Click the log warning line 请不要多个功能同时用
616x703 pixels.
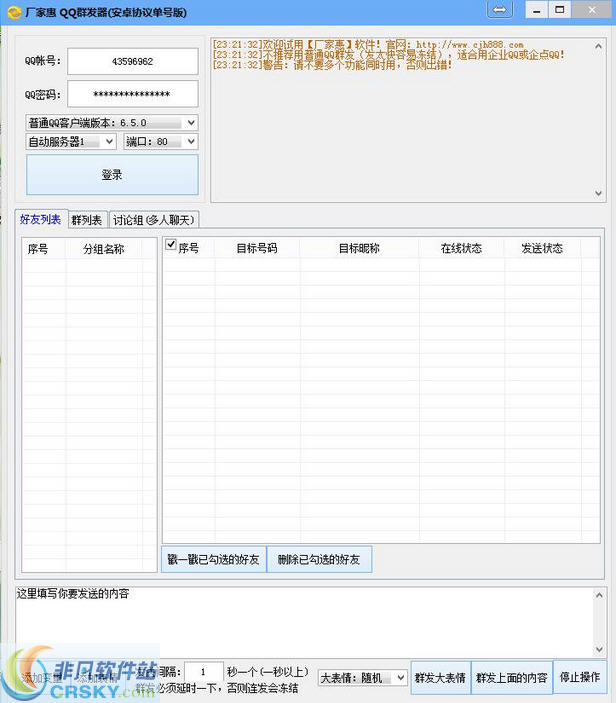[332, 65]
